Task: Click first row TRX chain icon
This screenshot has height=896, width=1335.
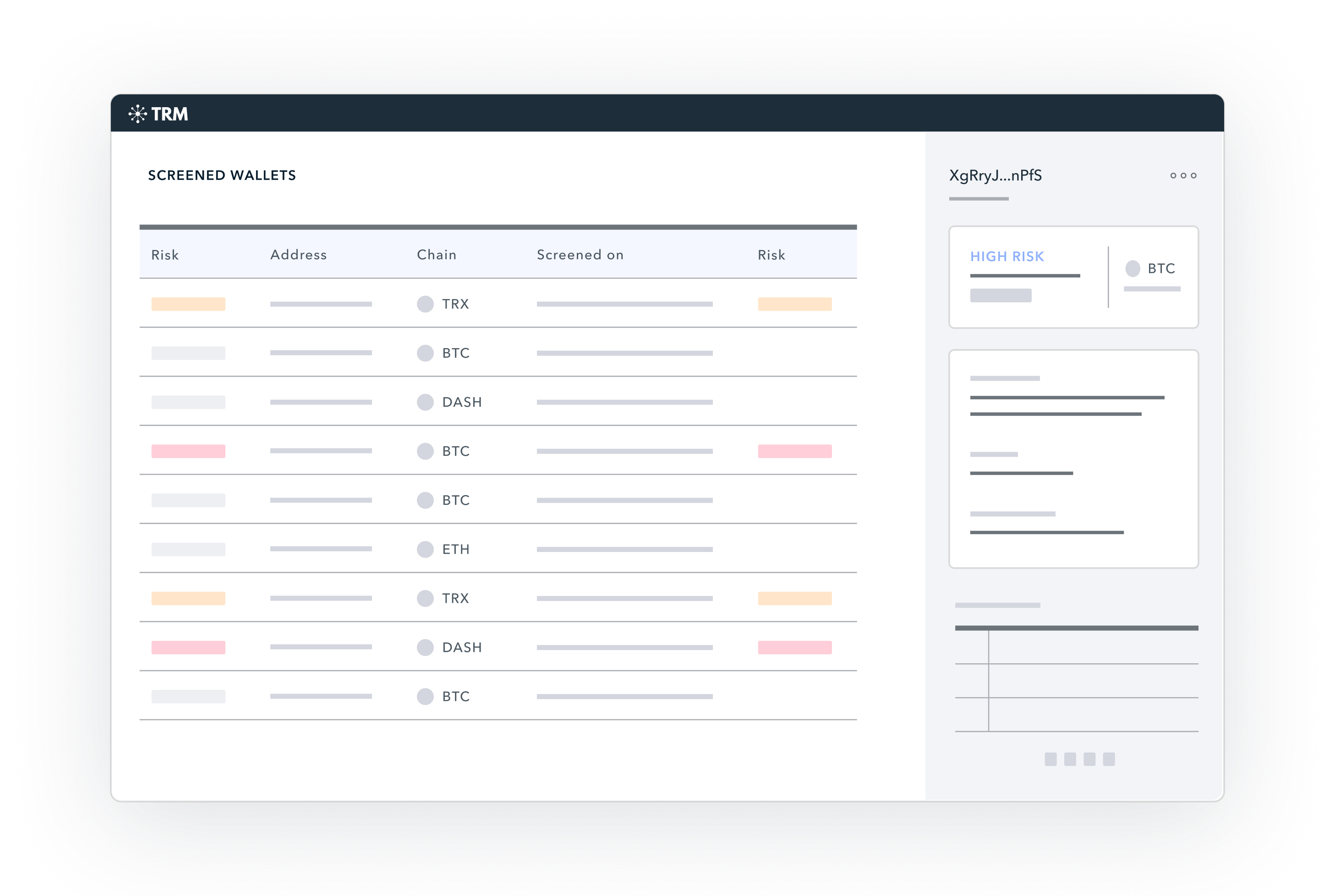Action: tap(425, 304)
